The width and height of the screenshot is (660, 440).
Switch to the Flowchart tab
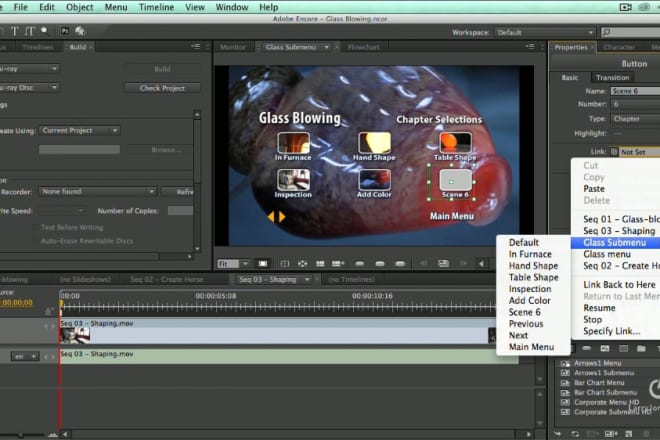pyautogui.click(x=363, y=47)
